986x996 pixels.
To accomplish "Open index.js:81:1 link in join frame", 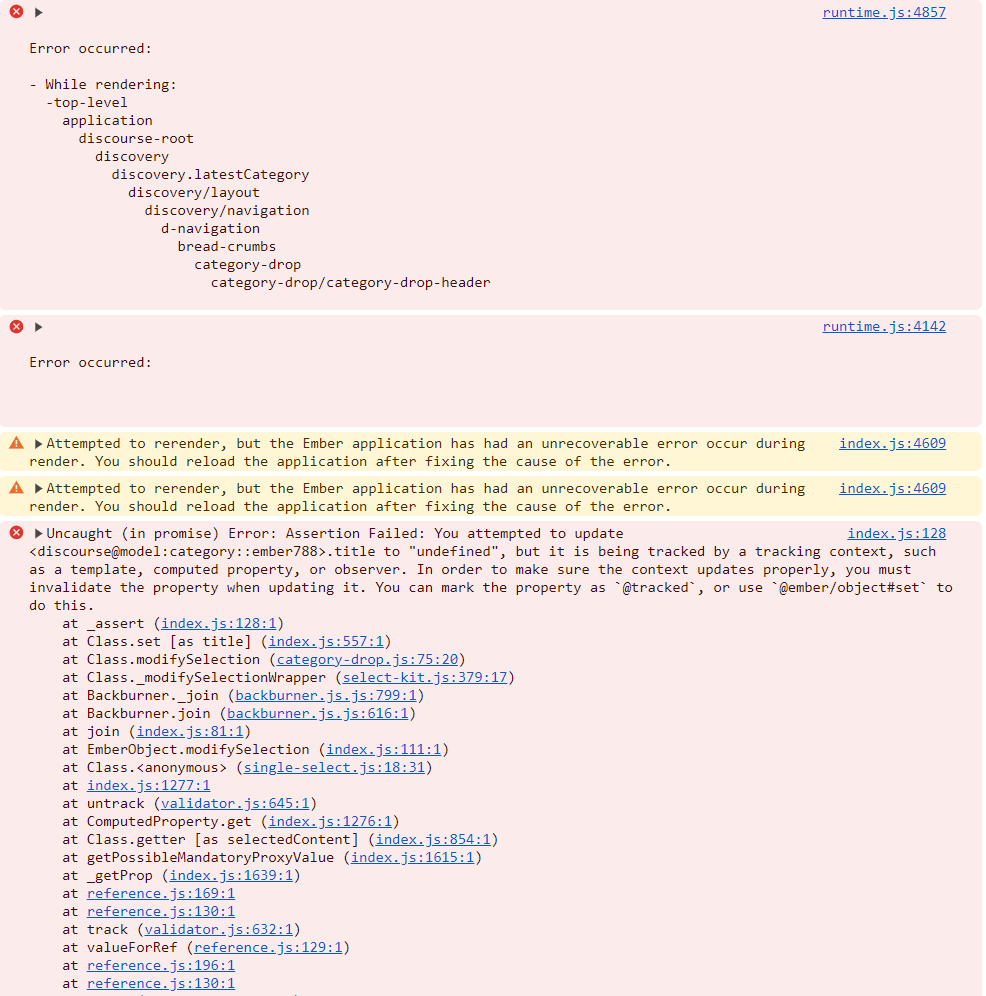I will (x=190, y=732).
